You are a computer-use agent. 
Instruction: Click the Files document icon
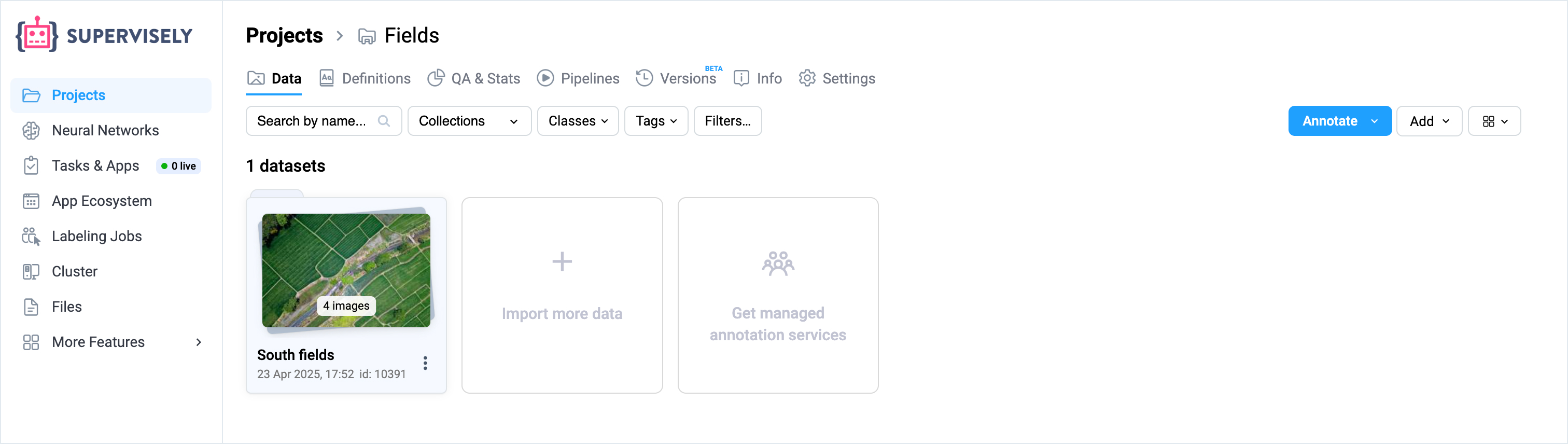pos(31,307)
